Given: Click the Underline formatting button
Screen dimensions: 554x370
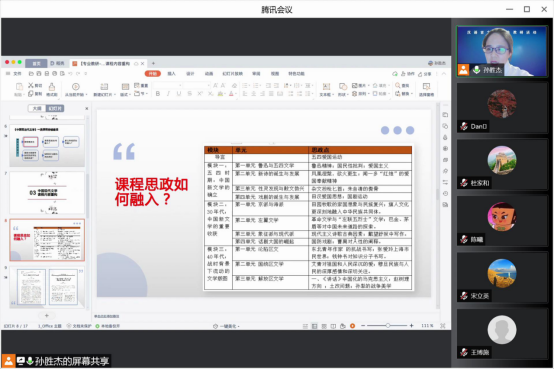Looking at the screenshot, I should (179, 94).
